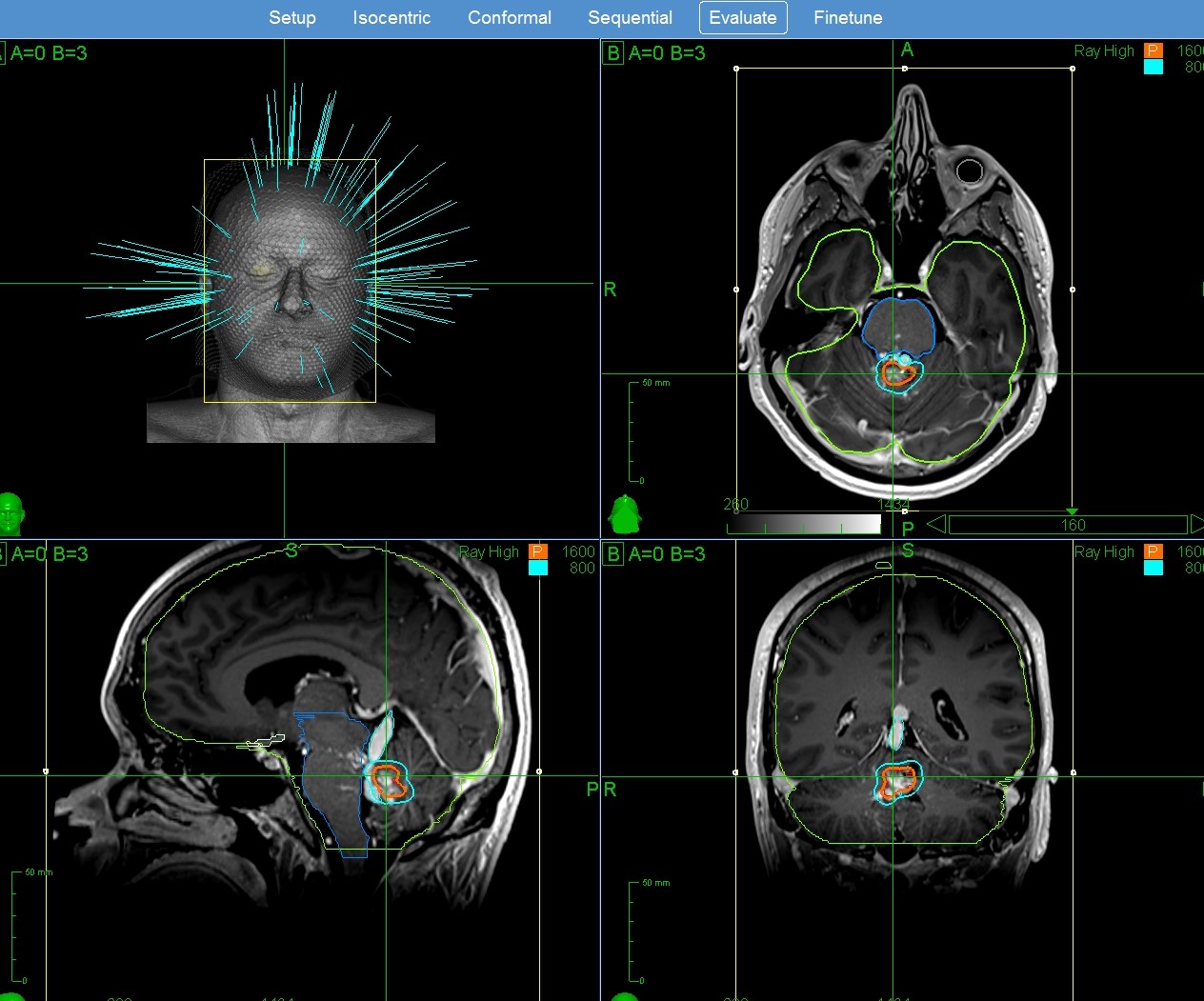Screen dimensions: 1204x1001
Task: Switch to the Setup tab
Action: 292,17
